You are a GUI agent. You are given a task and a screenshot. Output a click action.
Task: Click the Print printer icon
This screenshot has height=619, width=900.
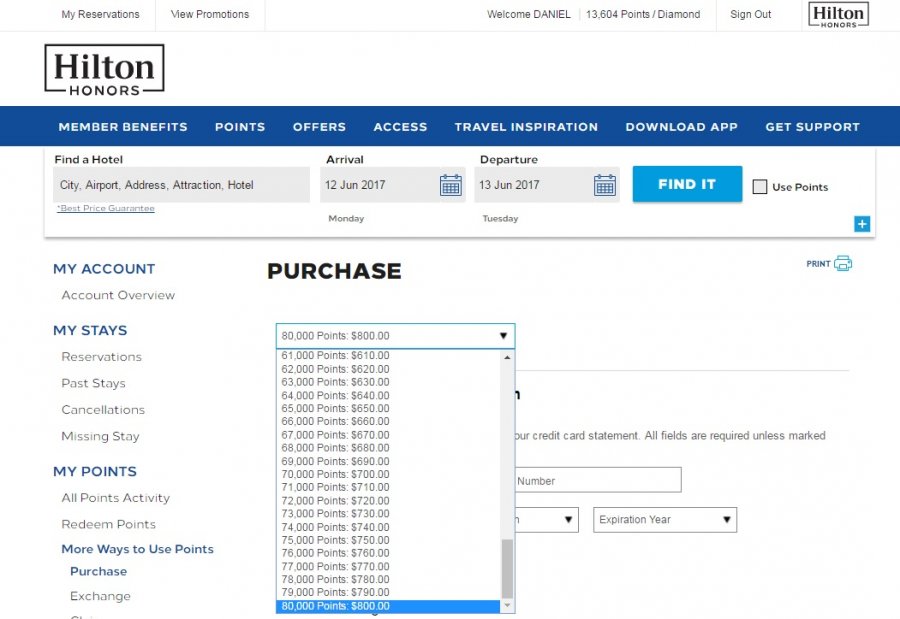842,263
